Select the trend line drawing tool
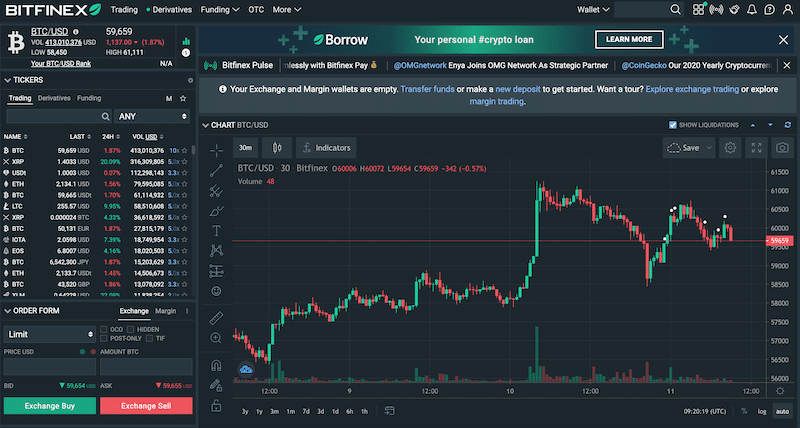This screenshot has width=800, height=428. click(x=216, y=170)
